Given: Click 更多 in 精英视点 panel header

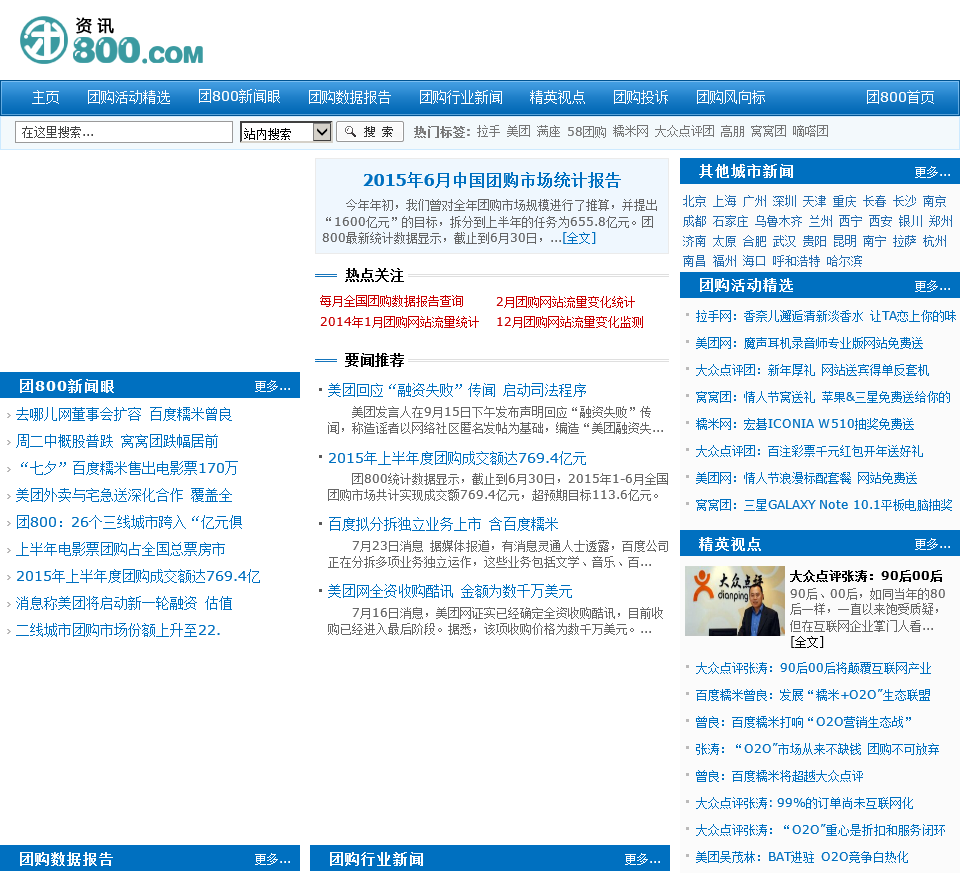Looking at the screenshot, I should (x=932, y=545).
